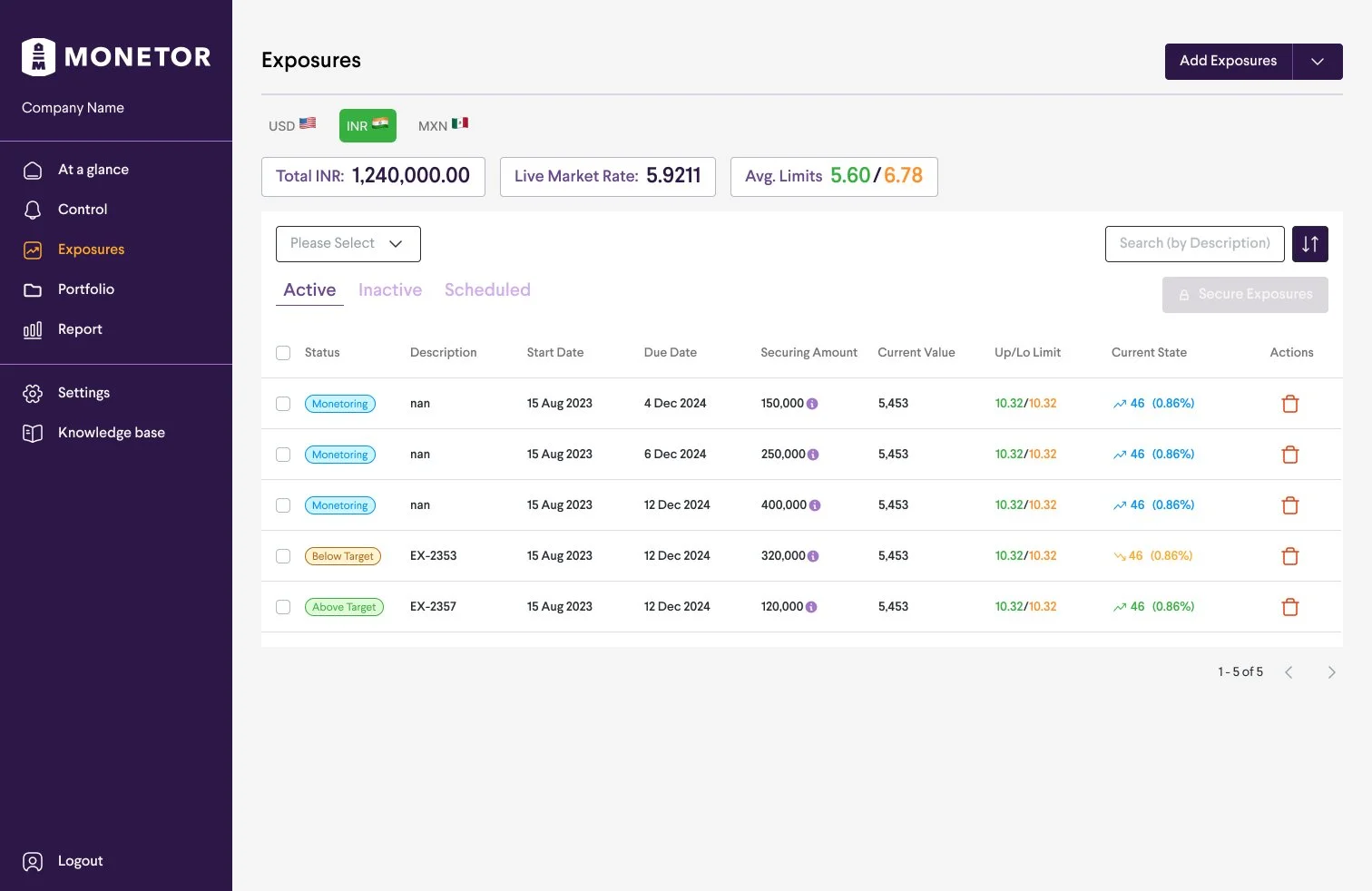This screenshot has height=891, width=1372.
Task: Open the Please Select dropdown
Action: [x=348, y=244]
